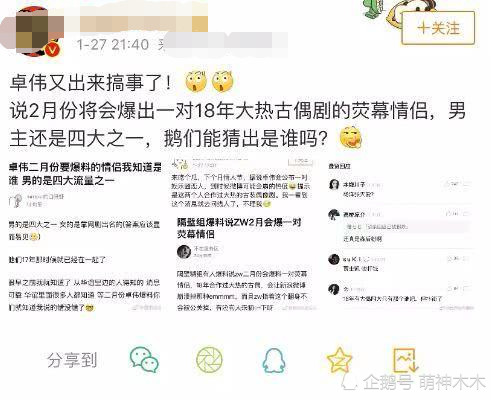
Task: Click the second shocked emoji
Action: tap(223, 81)
